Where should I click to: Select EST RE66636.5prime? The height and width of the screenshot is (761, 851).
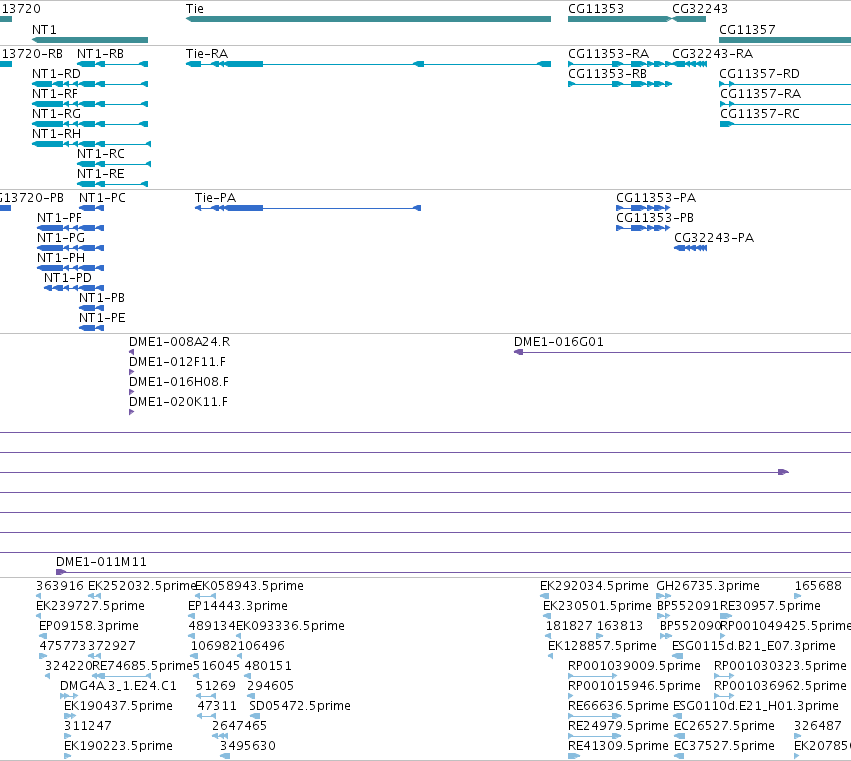pyautogui.click(x=594, y=716)
